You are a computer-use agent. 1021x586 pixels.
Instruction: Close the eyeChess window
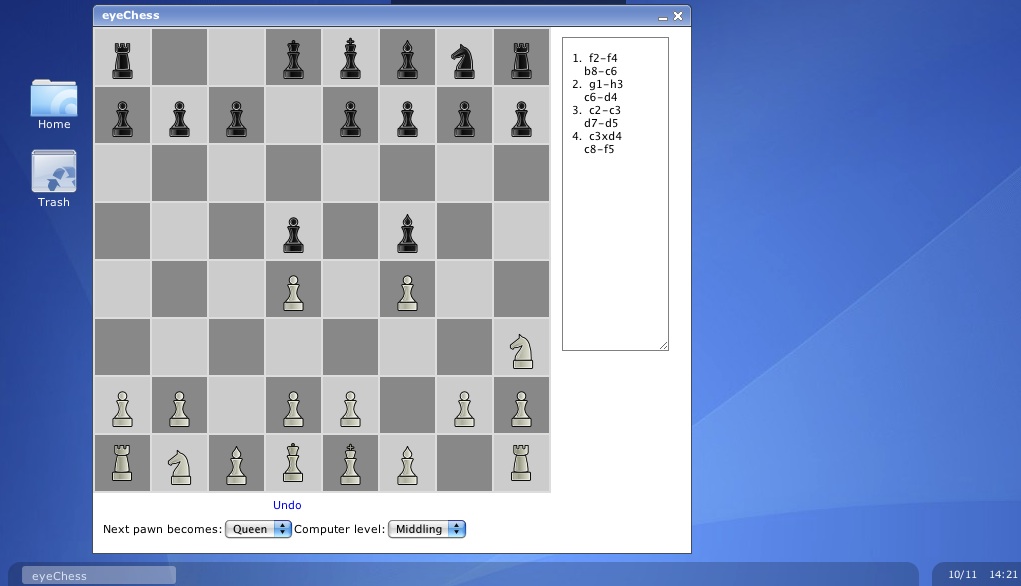pos(678,16)
